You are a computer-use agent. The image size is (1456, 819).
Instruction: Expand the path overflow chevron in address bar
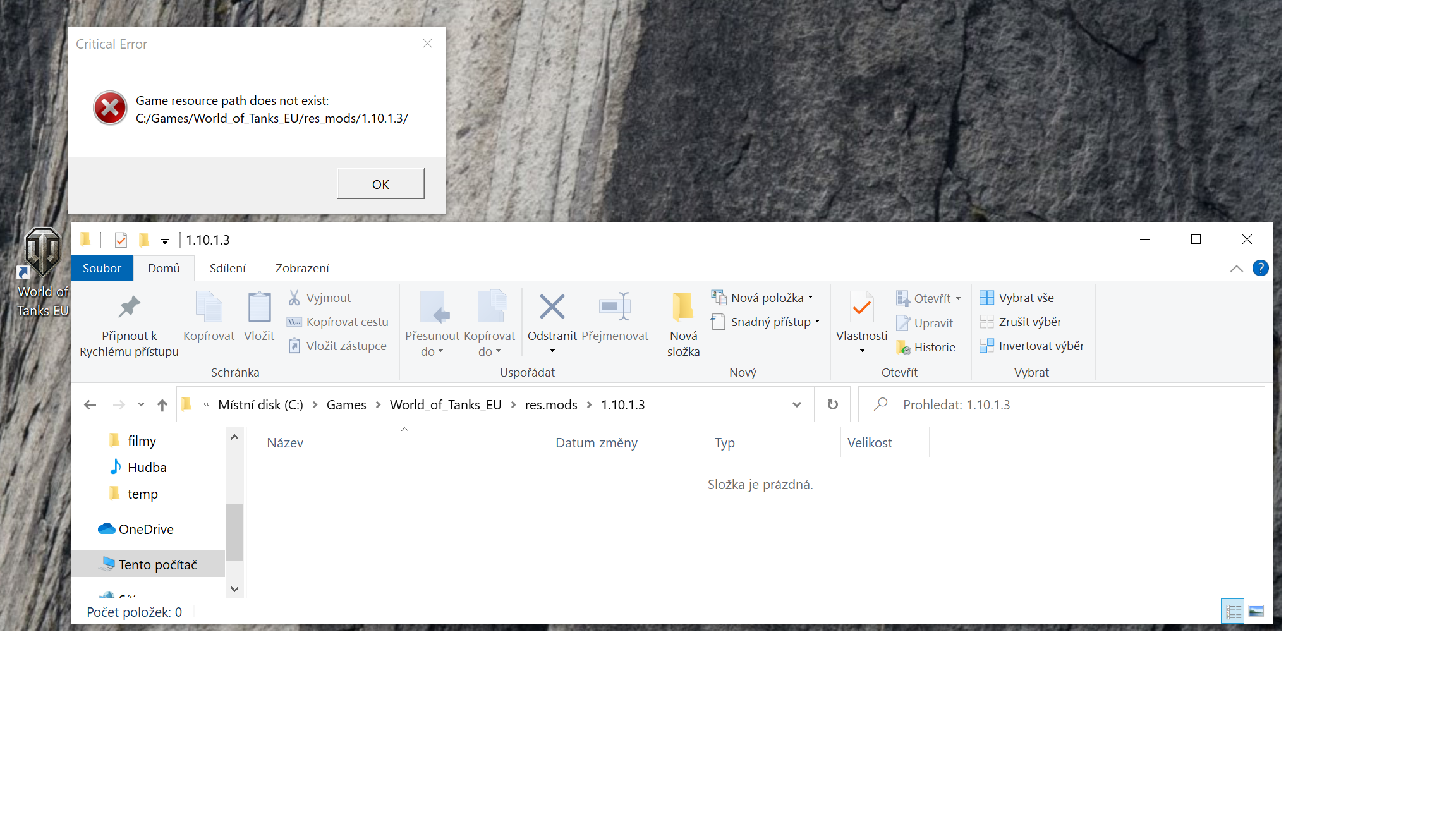pyautogui.click(x=206, y=404)
